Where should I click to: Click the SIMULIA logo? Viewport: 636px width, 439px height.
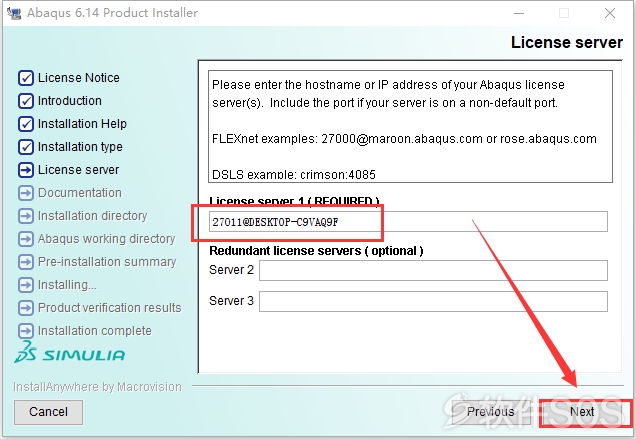(x=69, y=352)
